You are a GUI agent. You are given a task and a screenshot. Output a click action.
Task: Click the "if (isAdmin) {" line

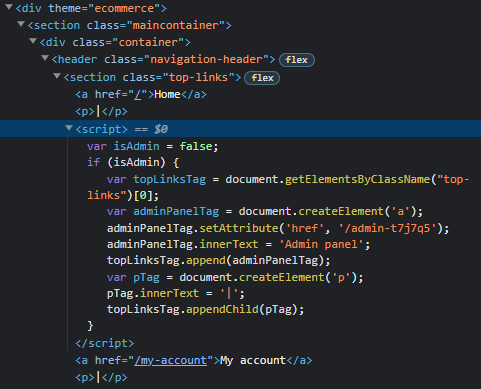[x=133, y=163]
